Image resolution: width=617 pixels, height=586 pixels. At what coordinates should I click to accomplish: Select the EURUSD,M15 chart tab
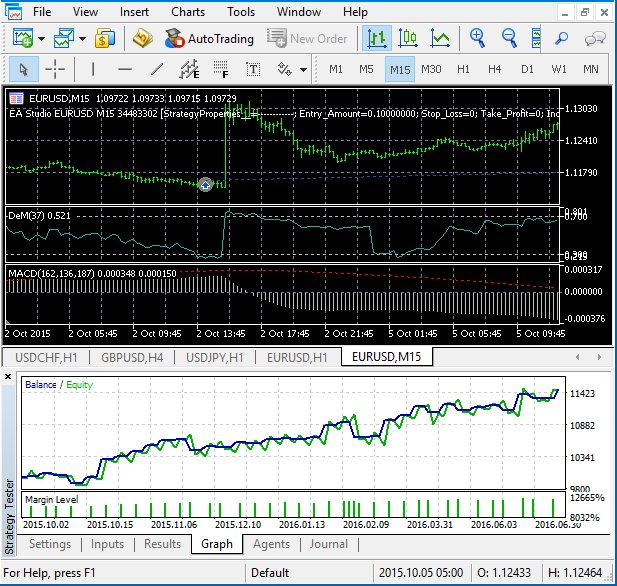click(x=386, y=357)
